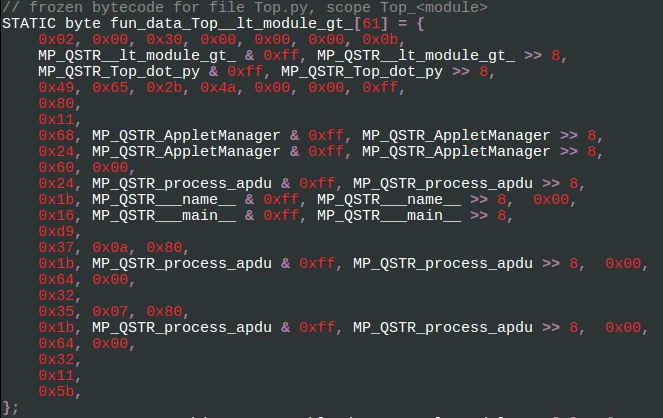Click the 0x02 byte value

(x=56, y=39)
